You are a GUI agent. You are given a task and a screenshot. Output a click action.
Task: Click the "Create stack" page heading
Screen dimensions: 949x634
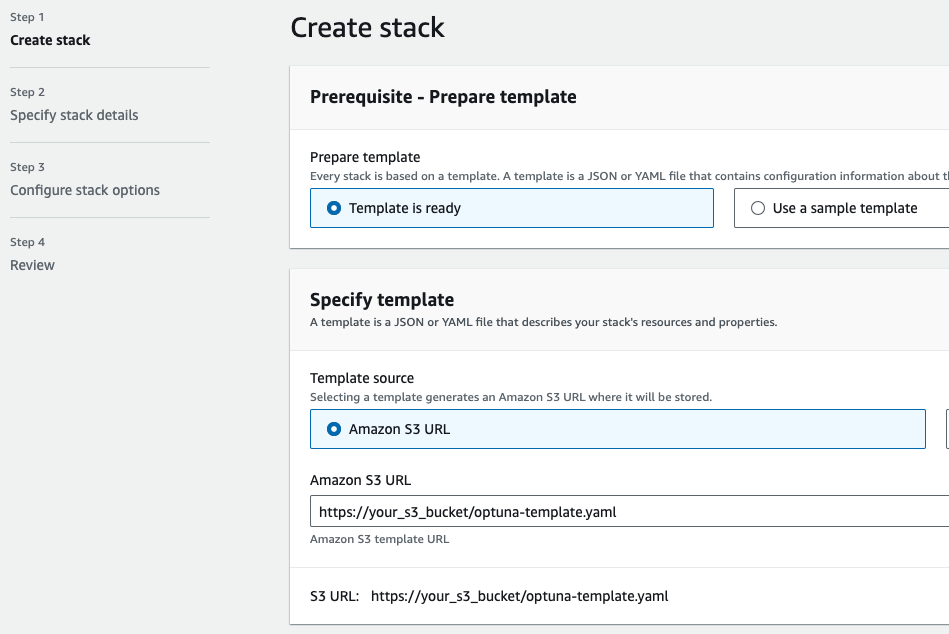click(367, 28)
